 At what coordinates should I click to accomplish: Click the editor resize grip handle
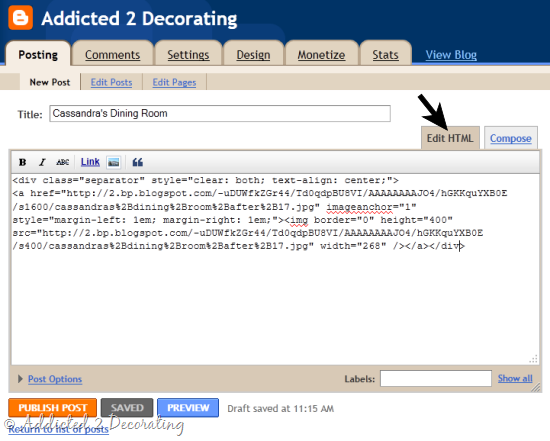533,359
